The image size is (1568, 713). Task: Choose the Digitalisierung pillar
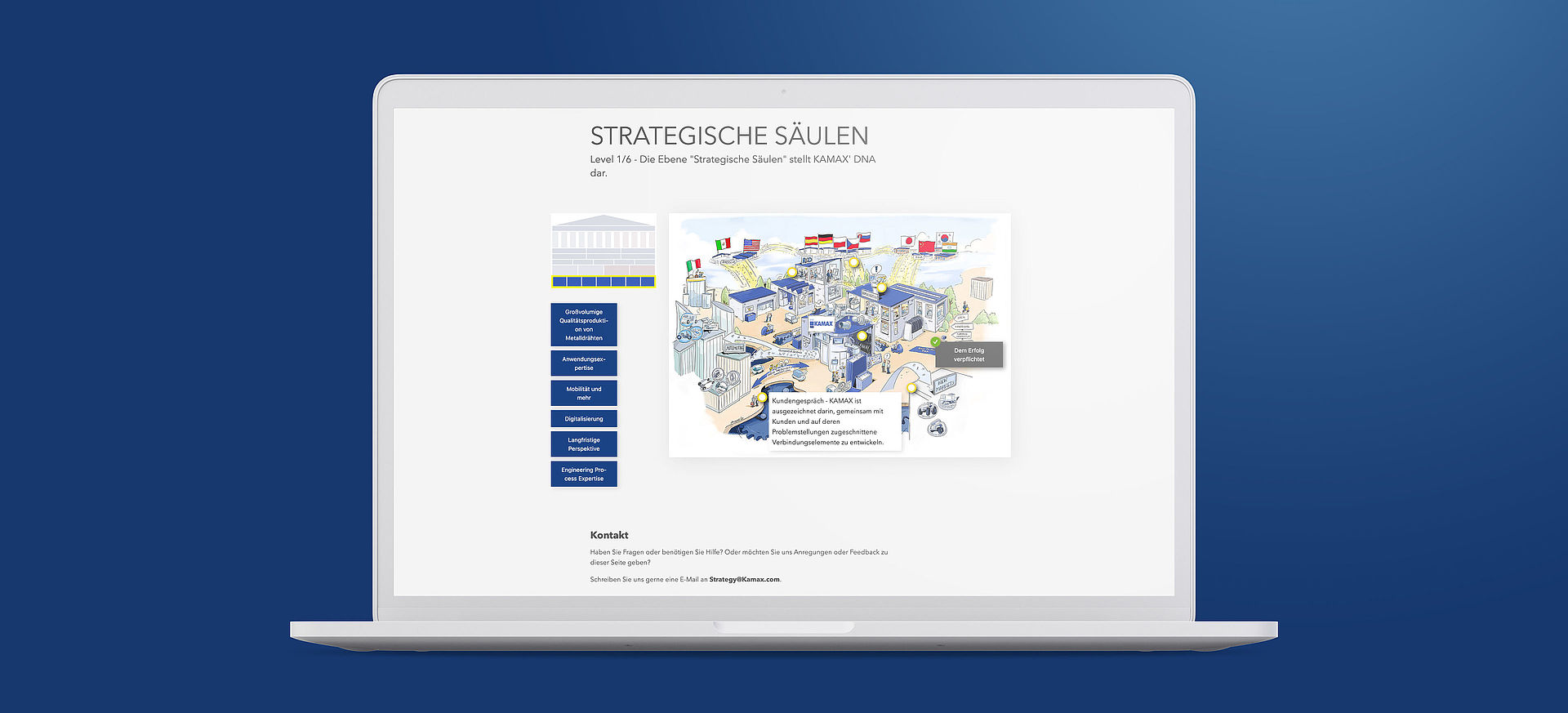pos(584,419)
